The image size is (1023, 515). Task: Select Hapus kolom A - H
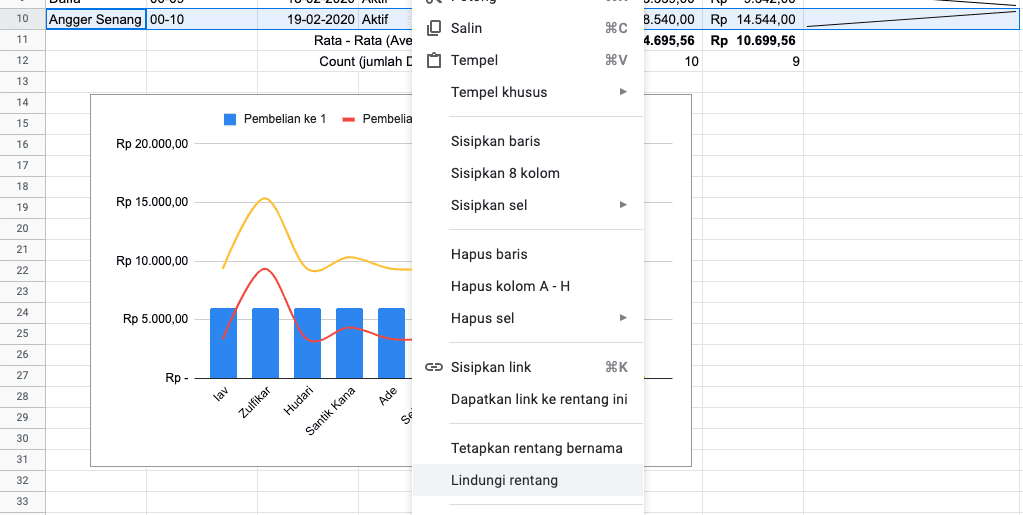click(x=510, y=286)
